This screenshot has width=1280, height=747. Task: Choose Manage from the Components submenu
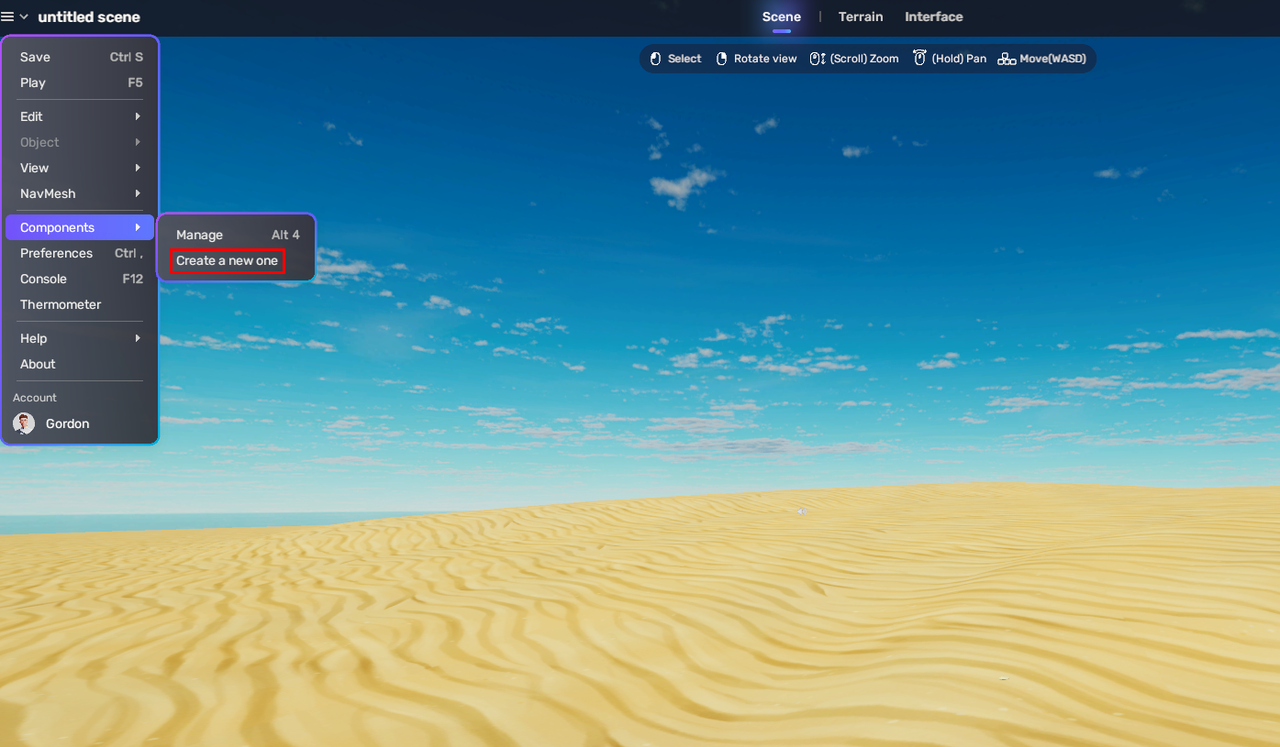[200, 234]
